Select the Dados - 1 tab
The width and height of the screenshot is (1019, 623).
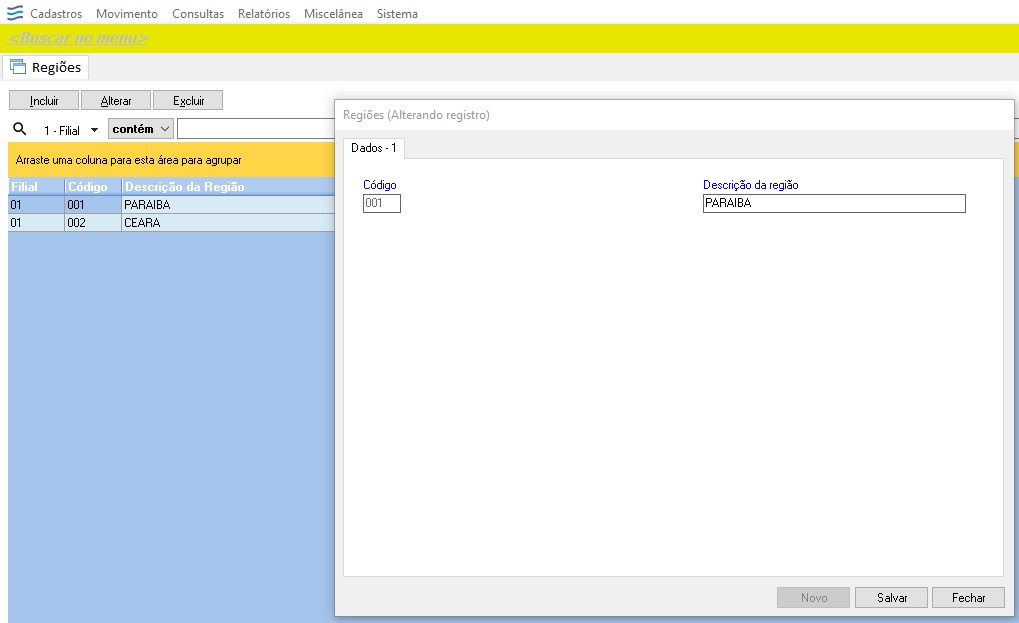[374, 148]
